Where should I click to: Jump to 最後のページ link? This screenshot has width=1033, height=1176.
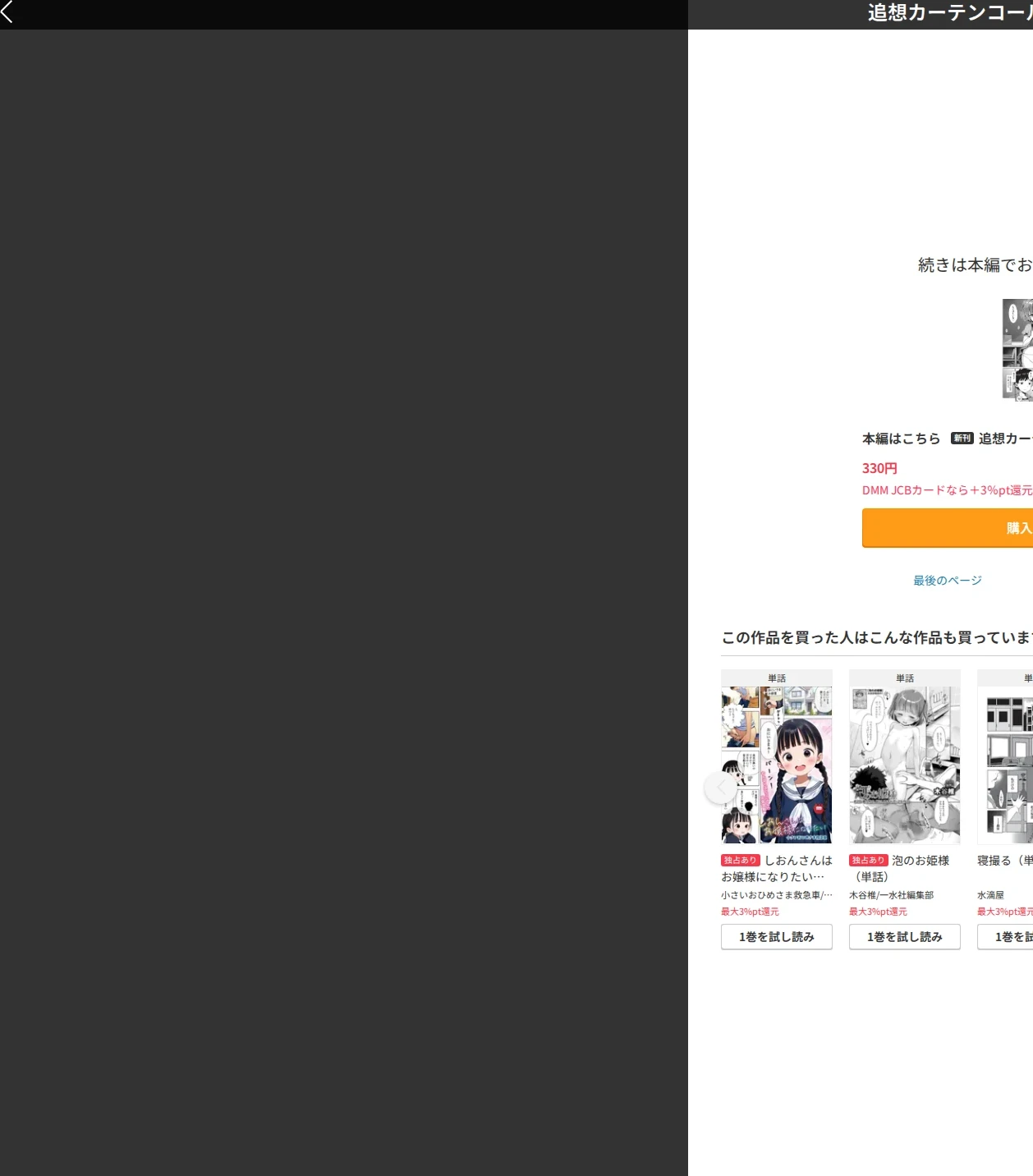(948, 581)
